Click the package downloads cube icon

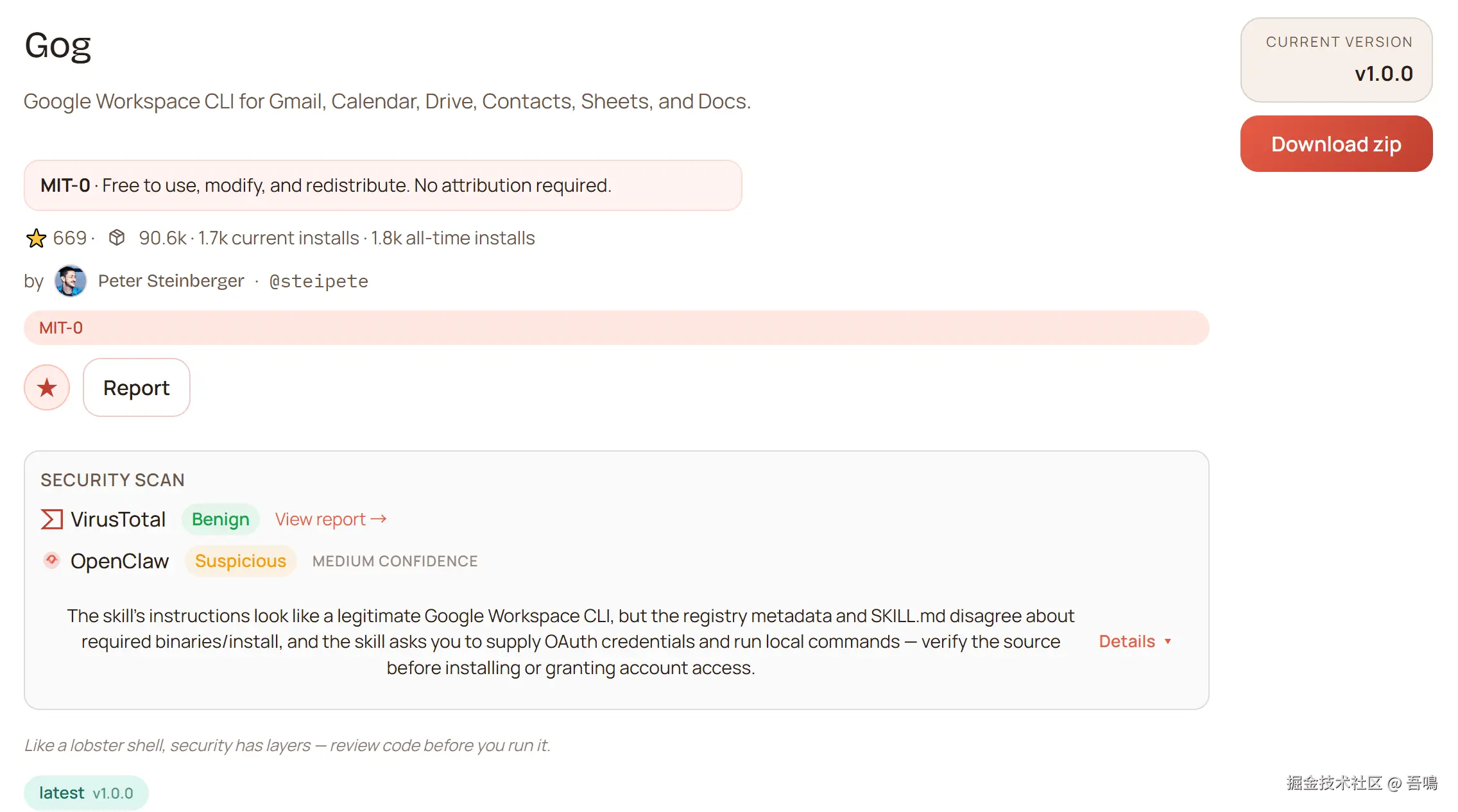[x=117, y=237]
